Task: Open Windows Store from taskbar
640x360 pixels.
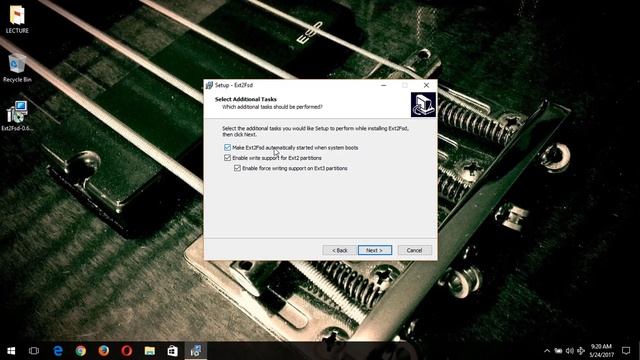Action: pos(173,351)
